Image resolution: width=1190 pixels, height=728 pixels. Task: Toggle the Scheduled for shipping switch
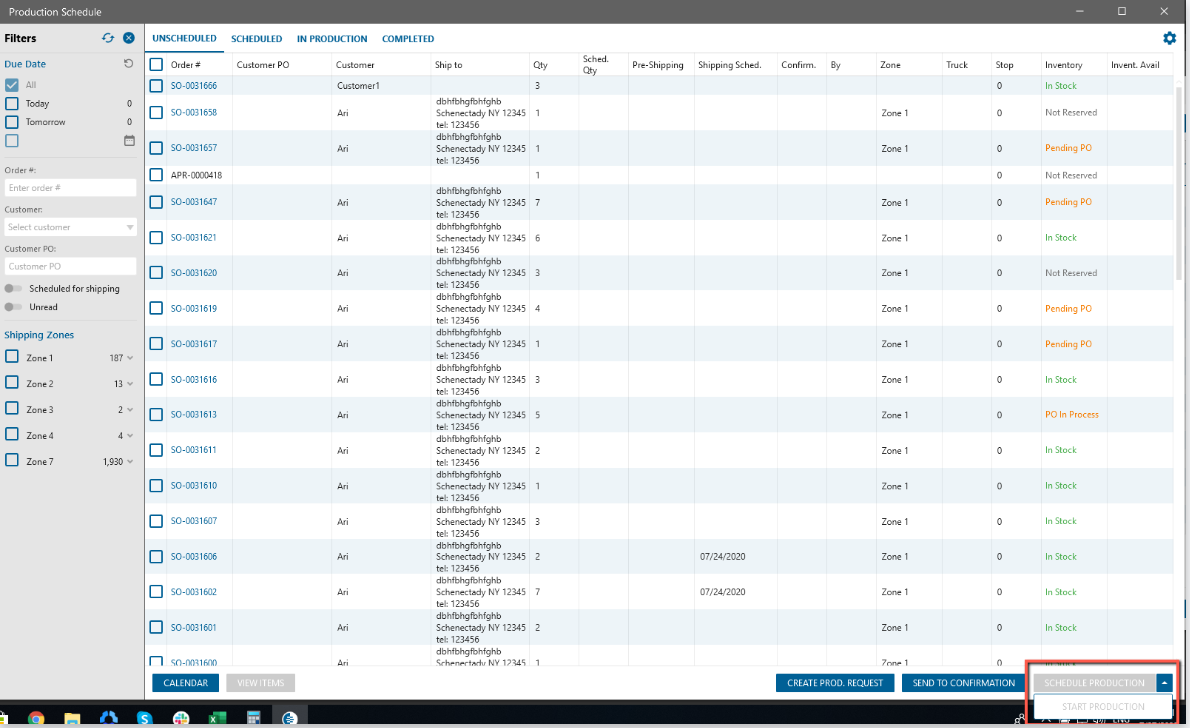(13, 288)
